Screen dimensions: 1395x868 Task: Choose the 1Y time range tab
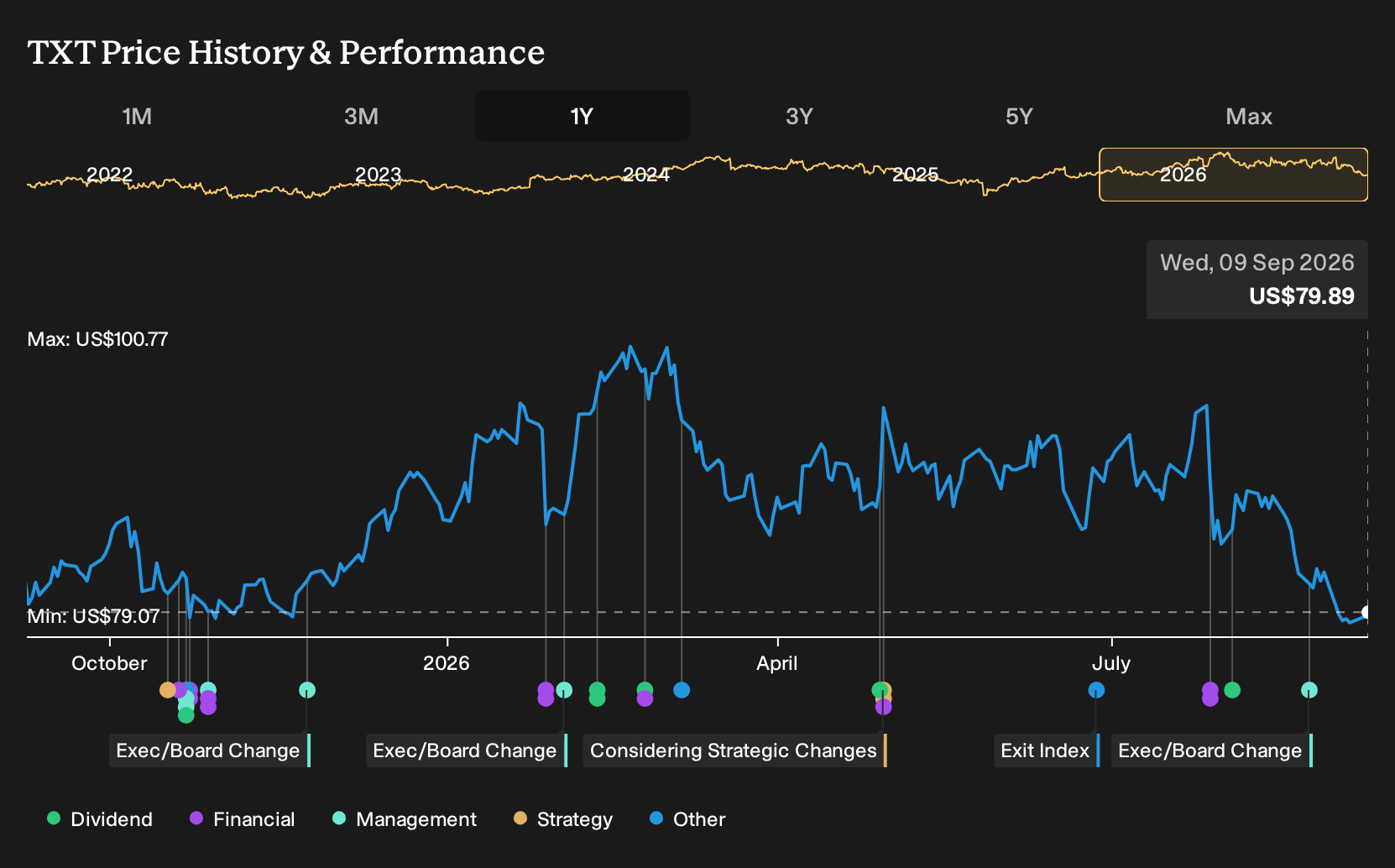tap(582, 116)
